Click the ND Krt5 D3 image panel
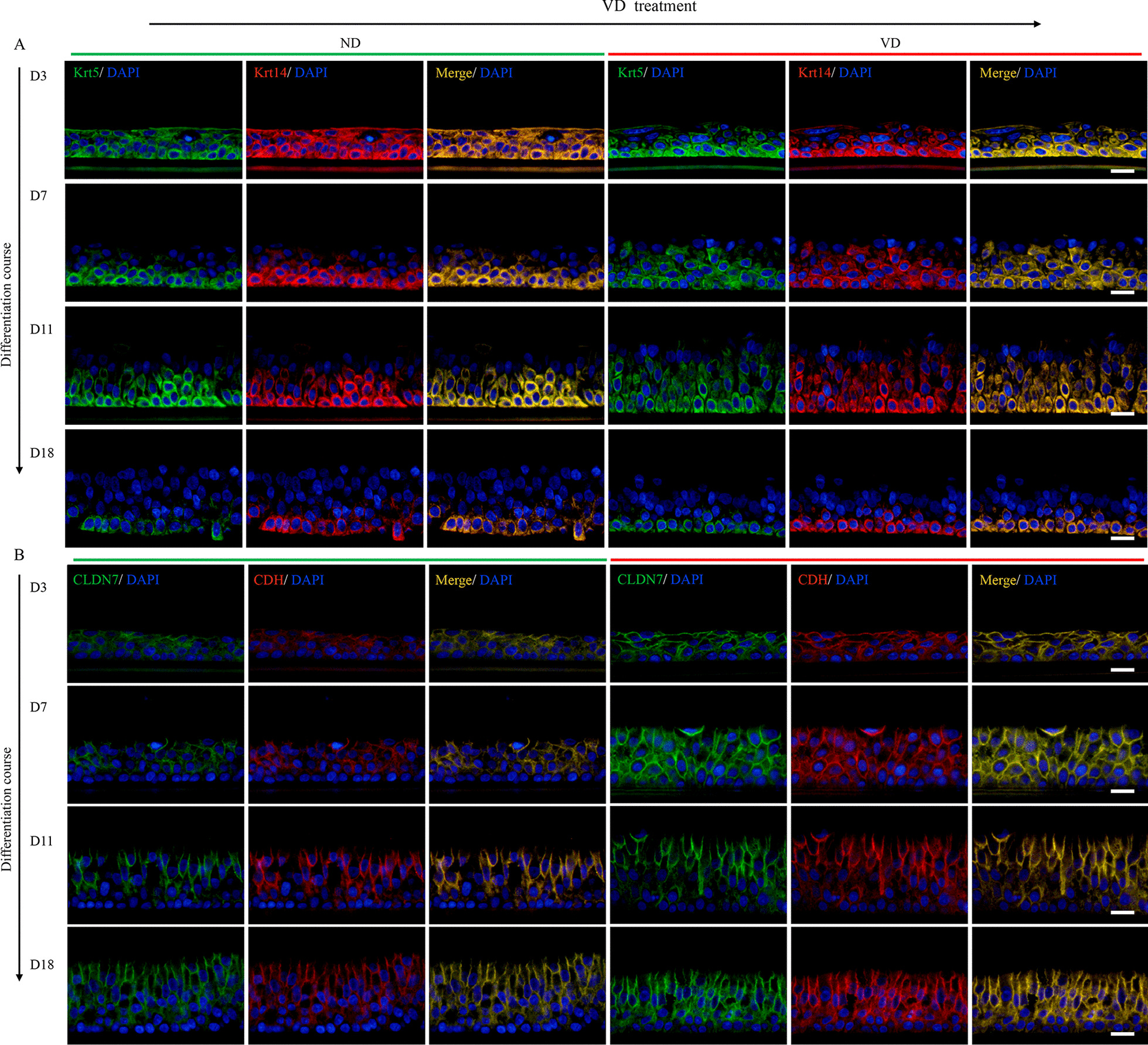 click(x=154, y=120)
